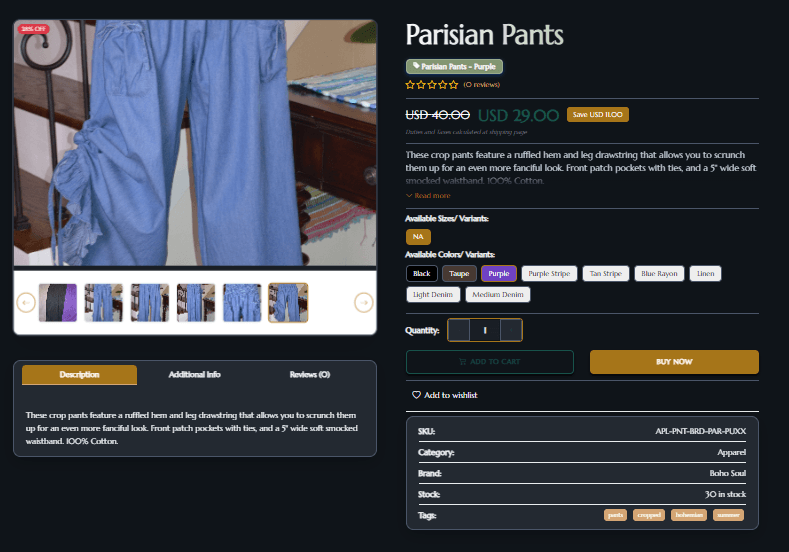This screenshot has width=789, height=552.
Task: Select the fifth close-up thumbnail
Action: (242, 302)
